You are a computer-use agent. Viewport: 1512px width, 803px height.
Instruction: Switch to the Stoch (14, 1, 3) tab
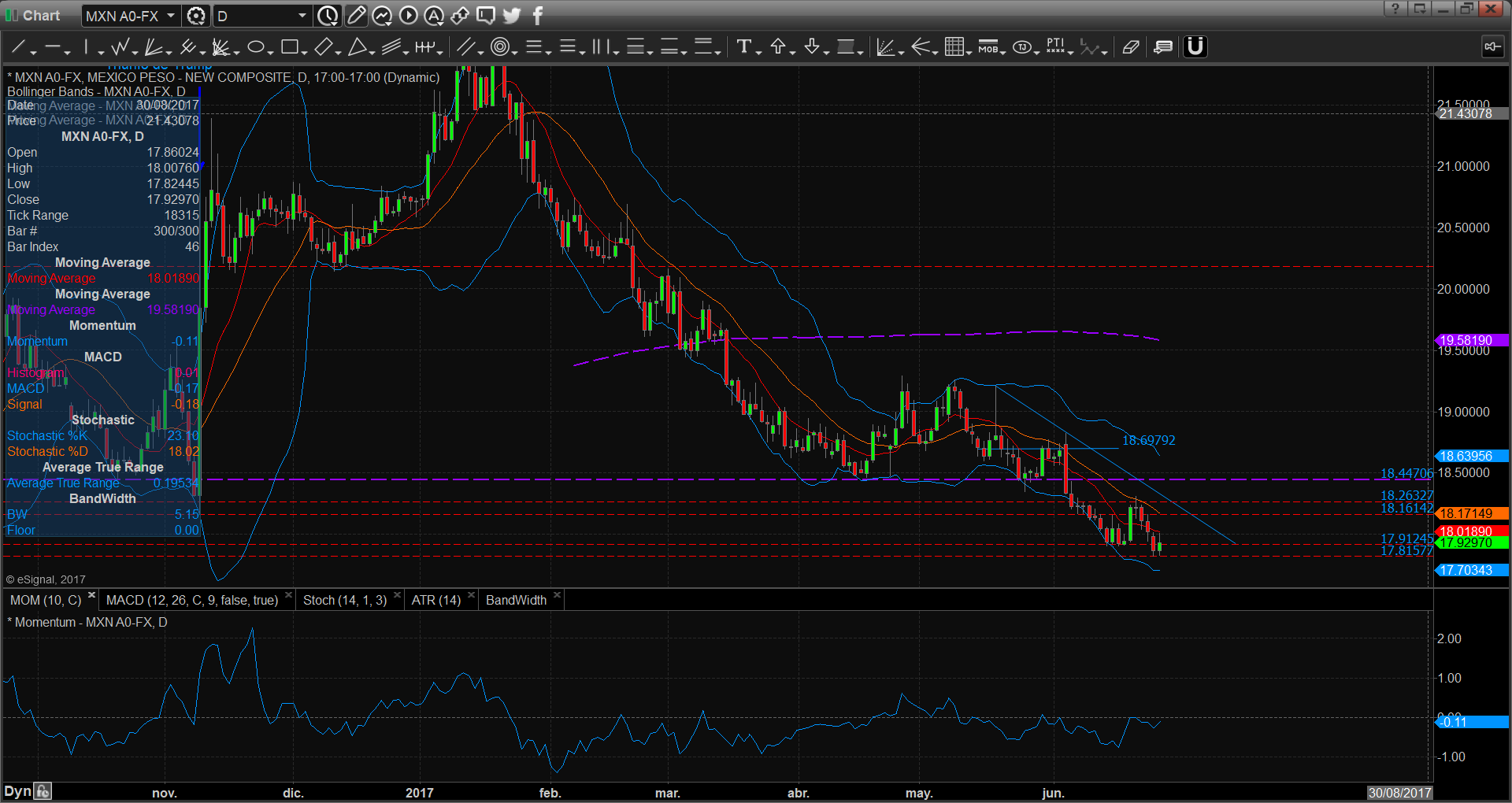coord(345,600)
